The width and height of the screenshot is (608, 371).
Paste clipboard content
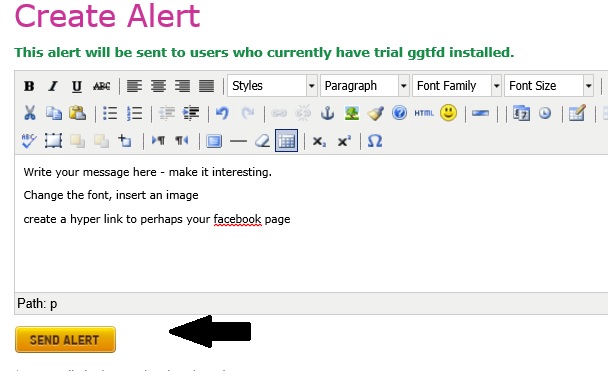click(78, 113)
